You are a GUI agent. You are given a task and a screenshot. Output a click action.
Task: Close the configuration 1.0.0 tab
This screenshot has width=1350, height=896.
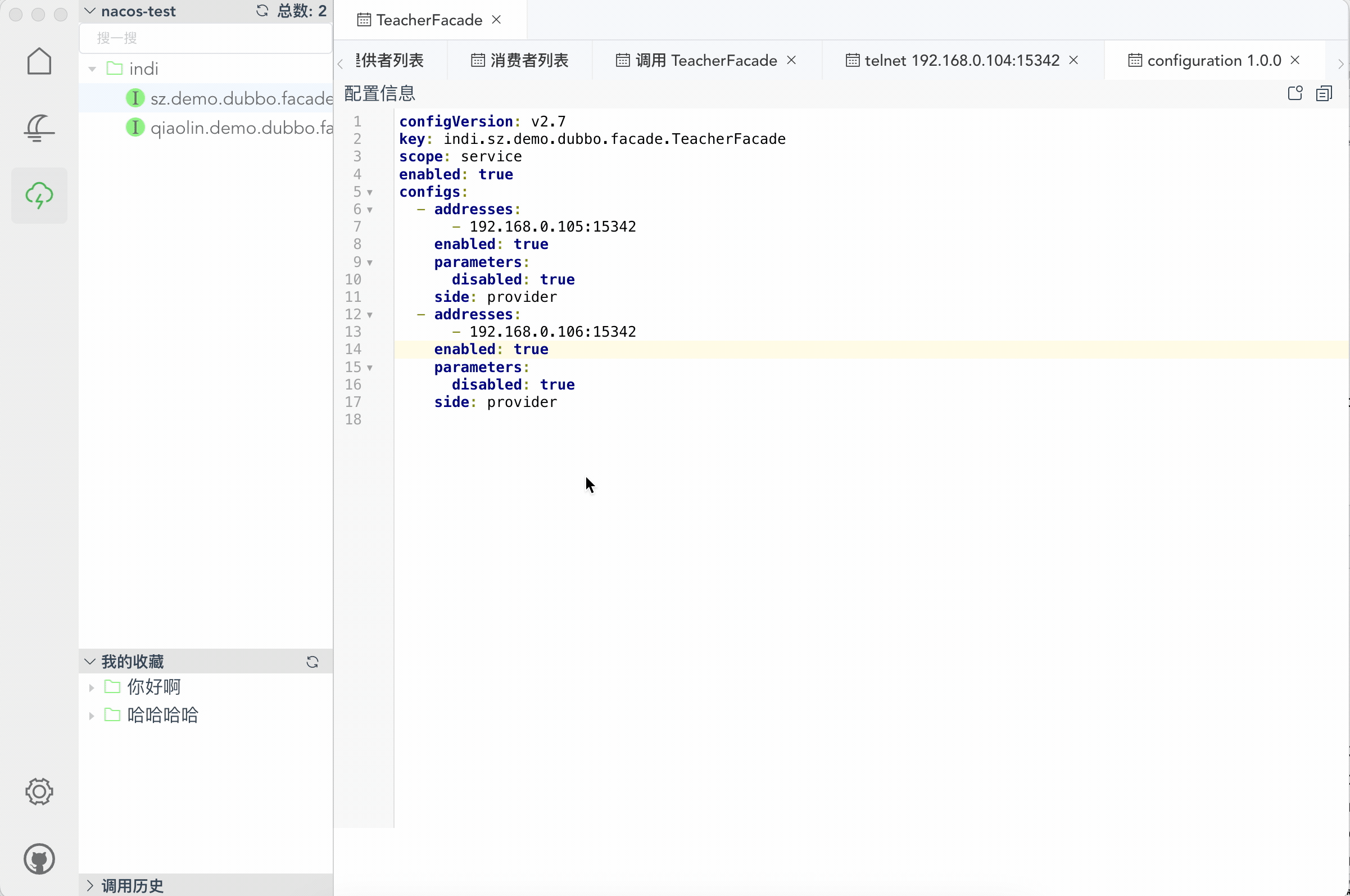tap(1295, 60)
